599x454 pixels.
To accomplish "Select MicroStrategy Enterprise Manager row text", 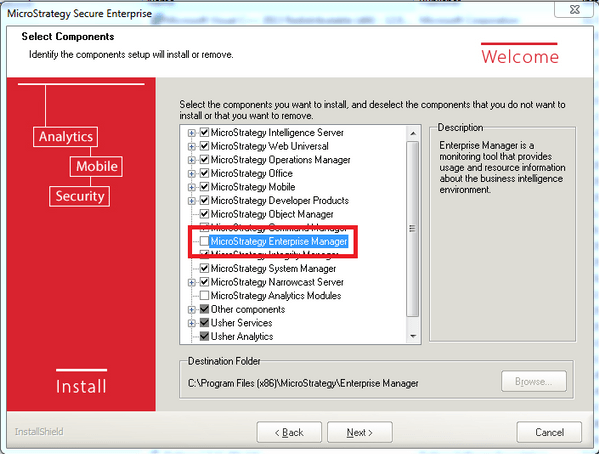I will (279, 241).
